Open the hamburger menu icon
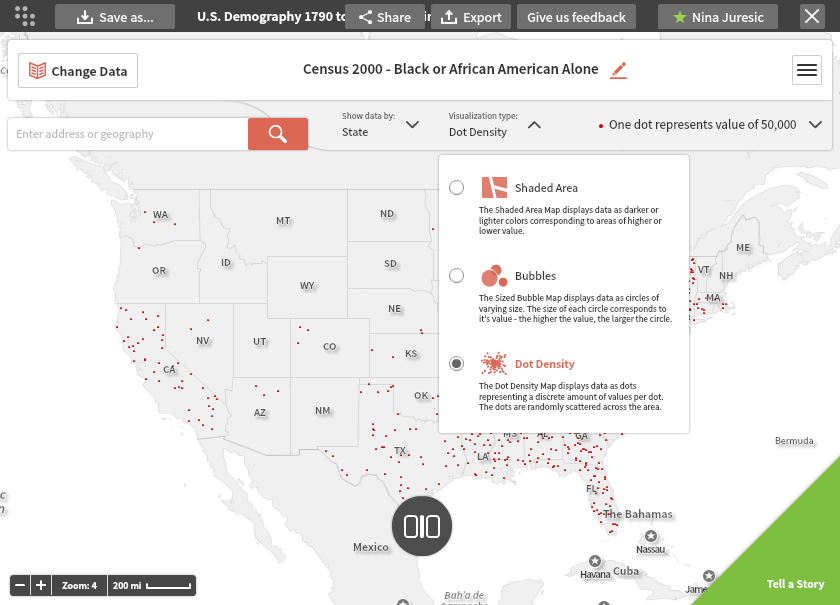Screen dimensions: 840x605 pos(806,70)
